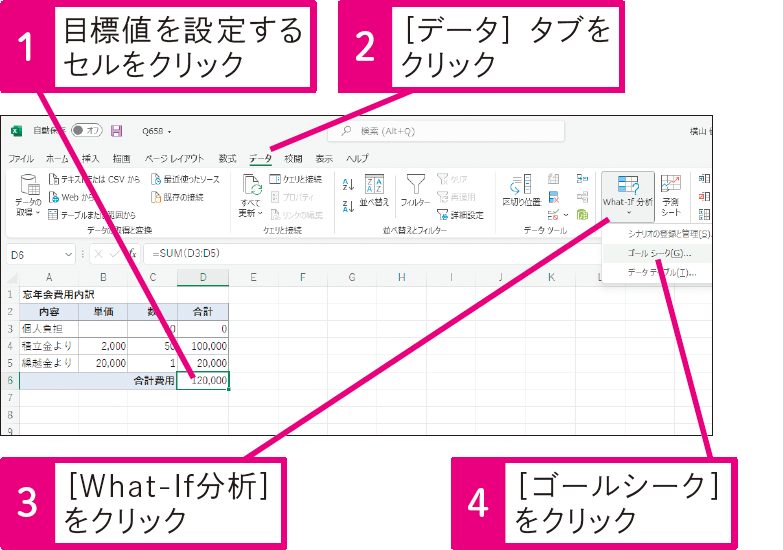This screenshot has width=783, height=550.
Task: Open the 並べ替え sort dialog
Action: 374,190
